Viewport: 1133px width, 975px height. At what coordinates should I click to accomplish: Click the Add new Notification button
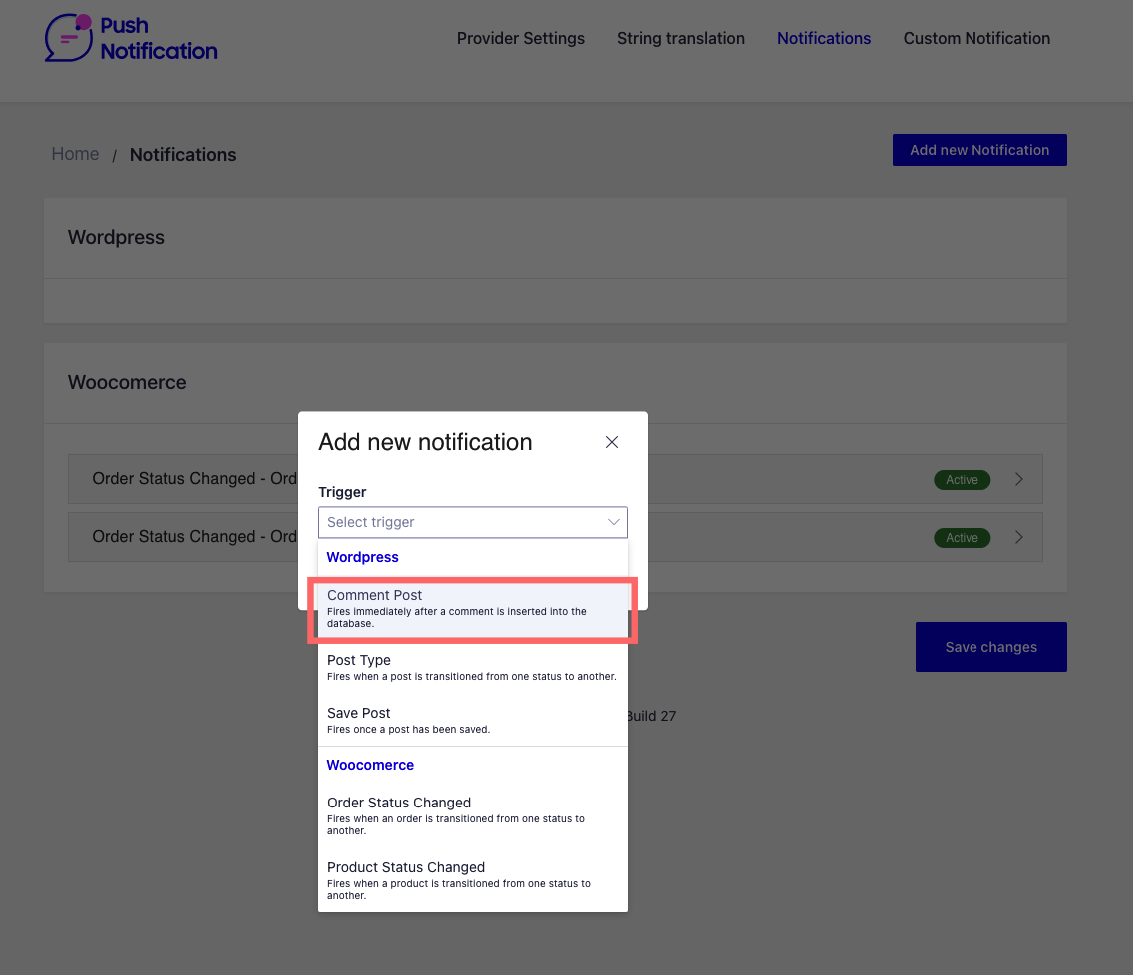coord(979,149)
